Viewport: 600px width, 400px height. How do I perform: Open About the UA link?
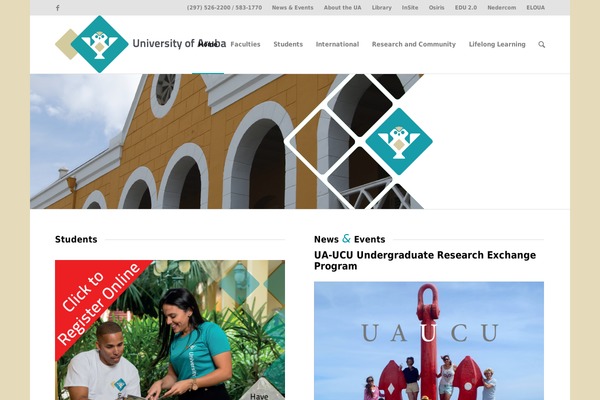342,8
